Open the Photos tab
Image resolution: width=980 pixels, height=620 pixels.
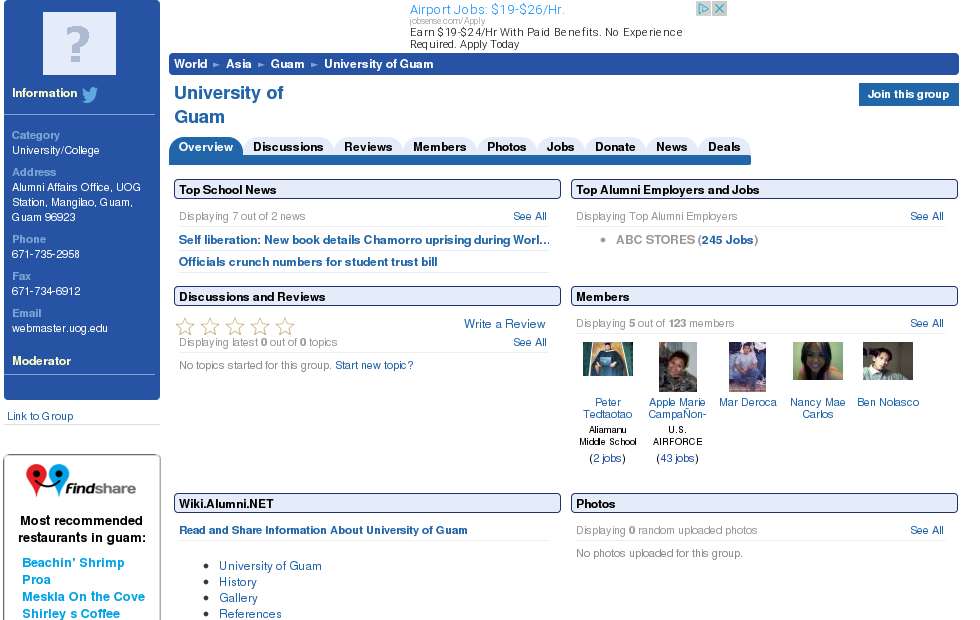(x=506, y=147)
